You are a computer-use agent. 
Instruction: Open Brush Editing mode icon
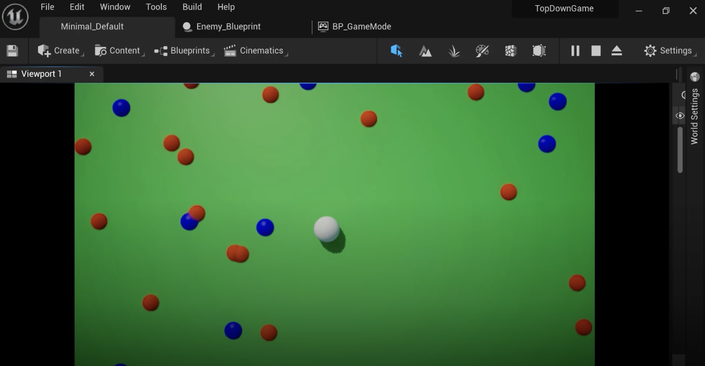point(539,51)
